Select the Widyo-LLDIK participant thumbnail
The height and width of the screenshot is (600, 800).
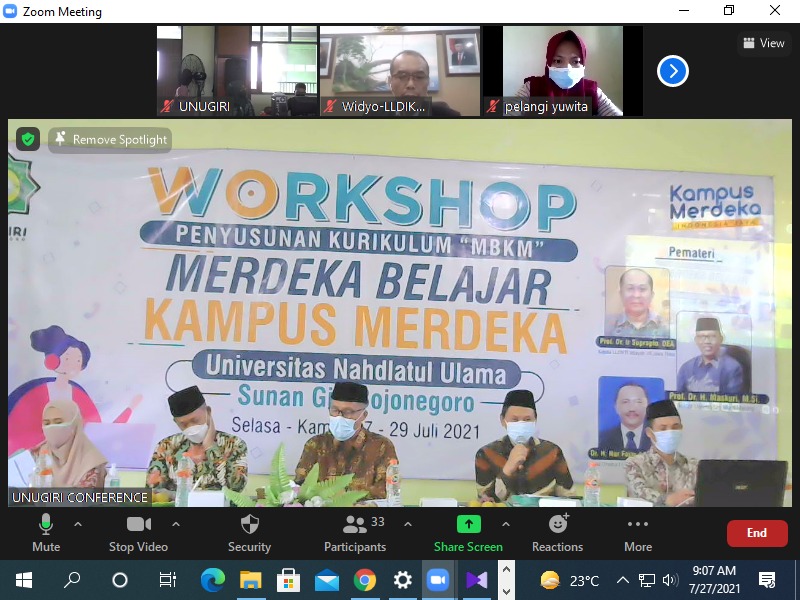pyautogui.click(x=400, y=71)
